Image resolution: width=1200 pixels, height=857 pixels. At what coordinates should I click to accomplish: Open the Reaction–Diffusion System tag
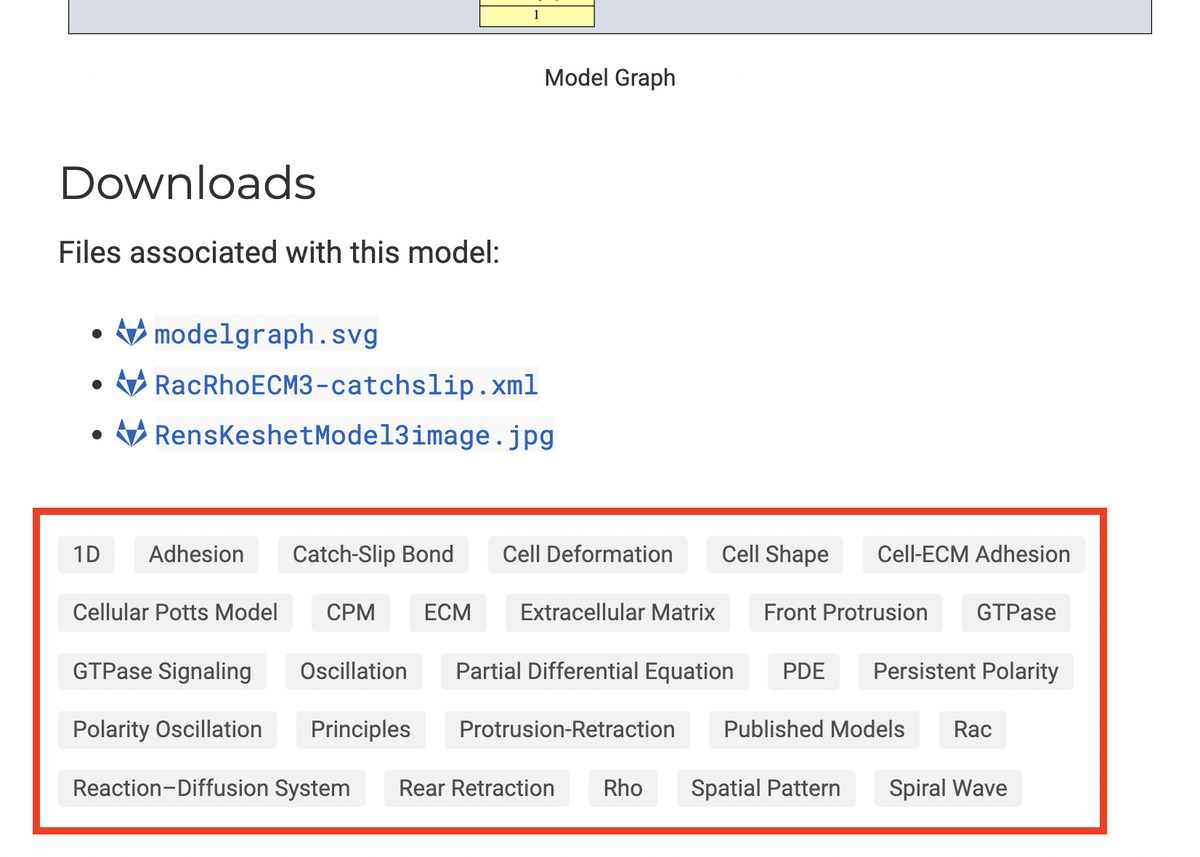[211, 788]
